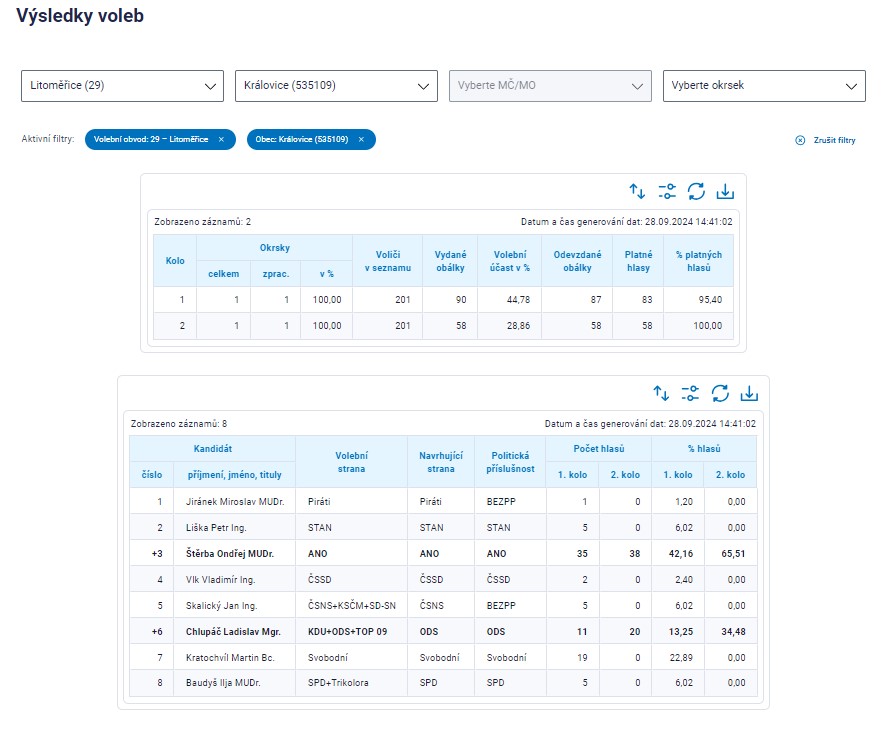Open column settings icon above candidates table
Viewport: 888px width, 731px height.
(x=690, y=394)
